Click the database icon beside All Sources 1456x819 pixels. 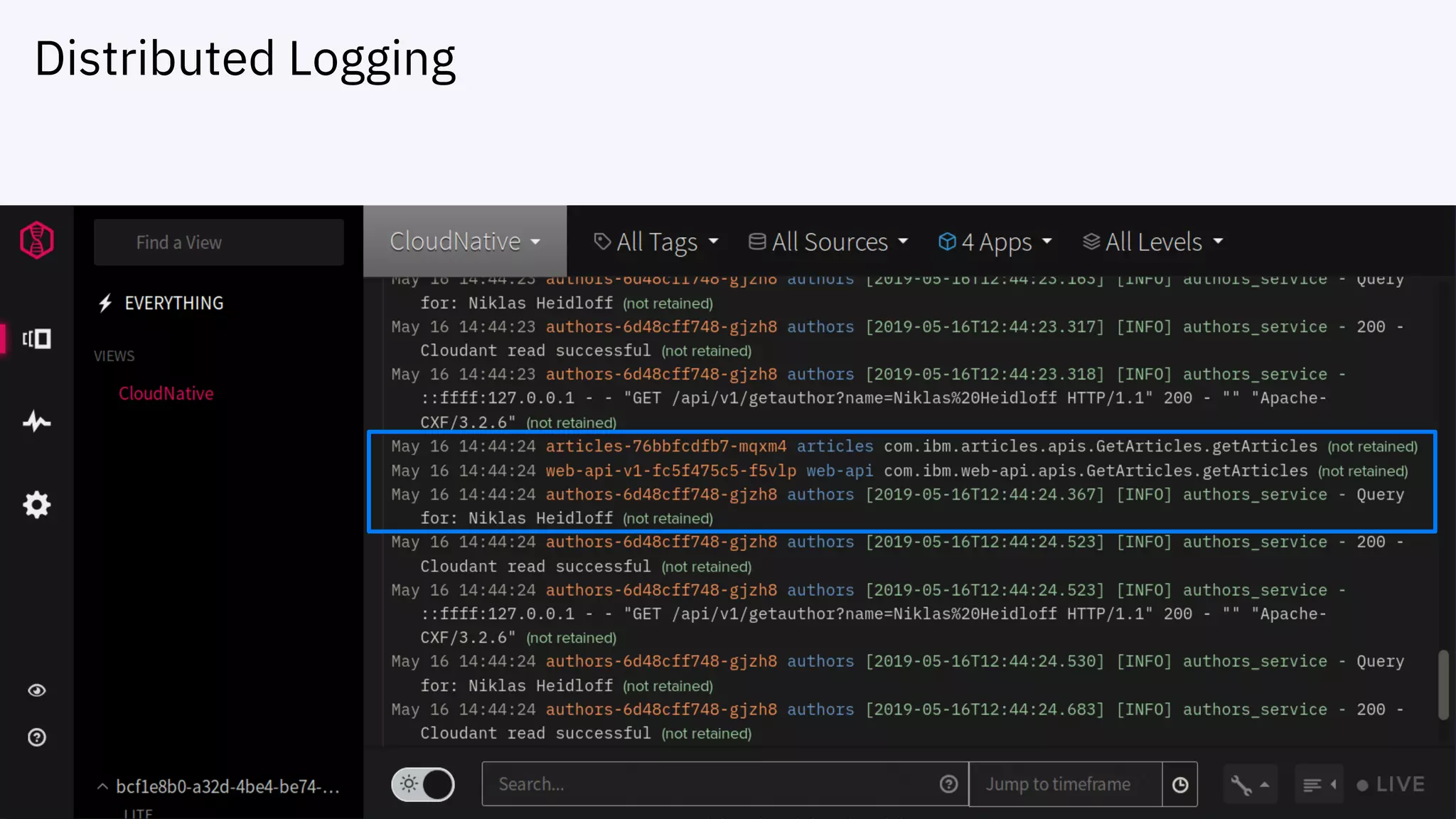tap(756, 242)
